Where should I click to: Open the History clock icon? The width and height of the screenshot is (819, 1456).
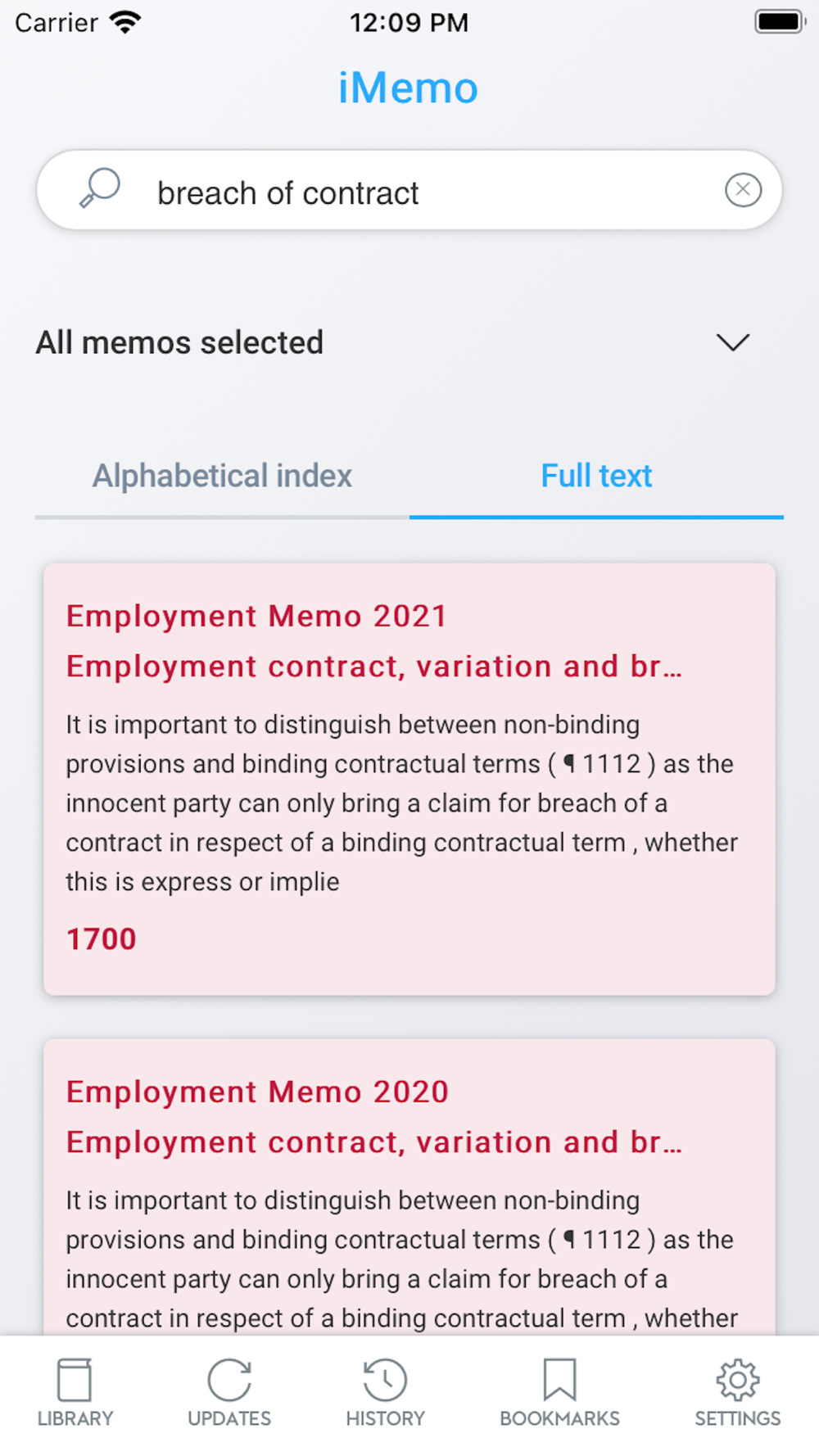pos(385,1380)
